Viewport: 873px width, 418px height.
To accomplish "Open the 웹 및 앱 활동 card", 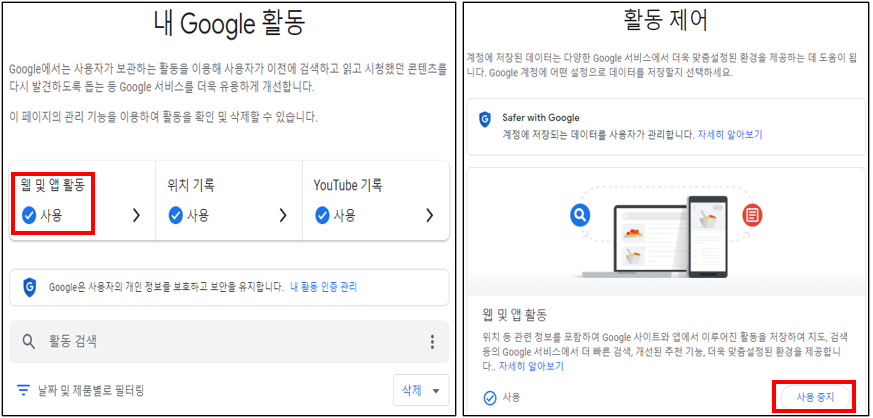I will point(82,201).
